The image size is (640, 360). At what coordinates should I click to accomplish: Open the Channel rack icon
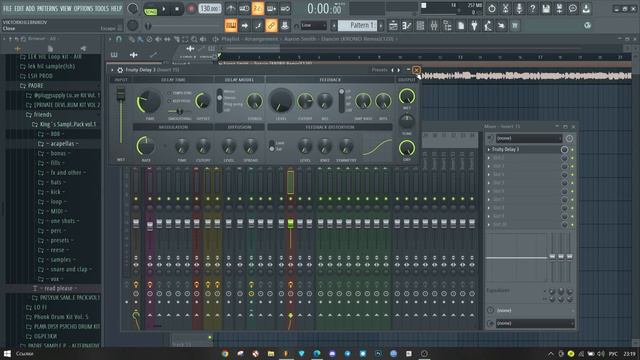pos(420,26)
